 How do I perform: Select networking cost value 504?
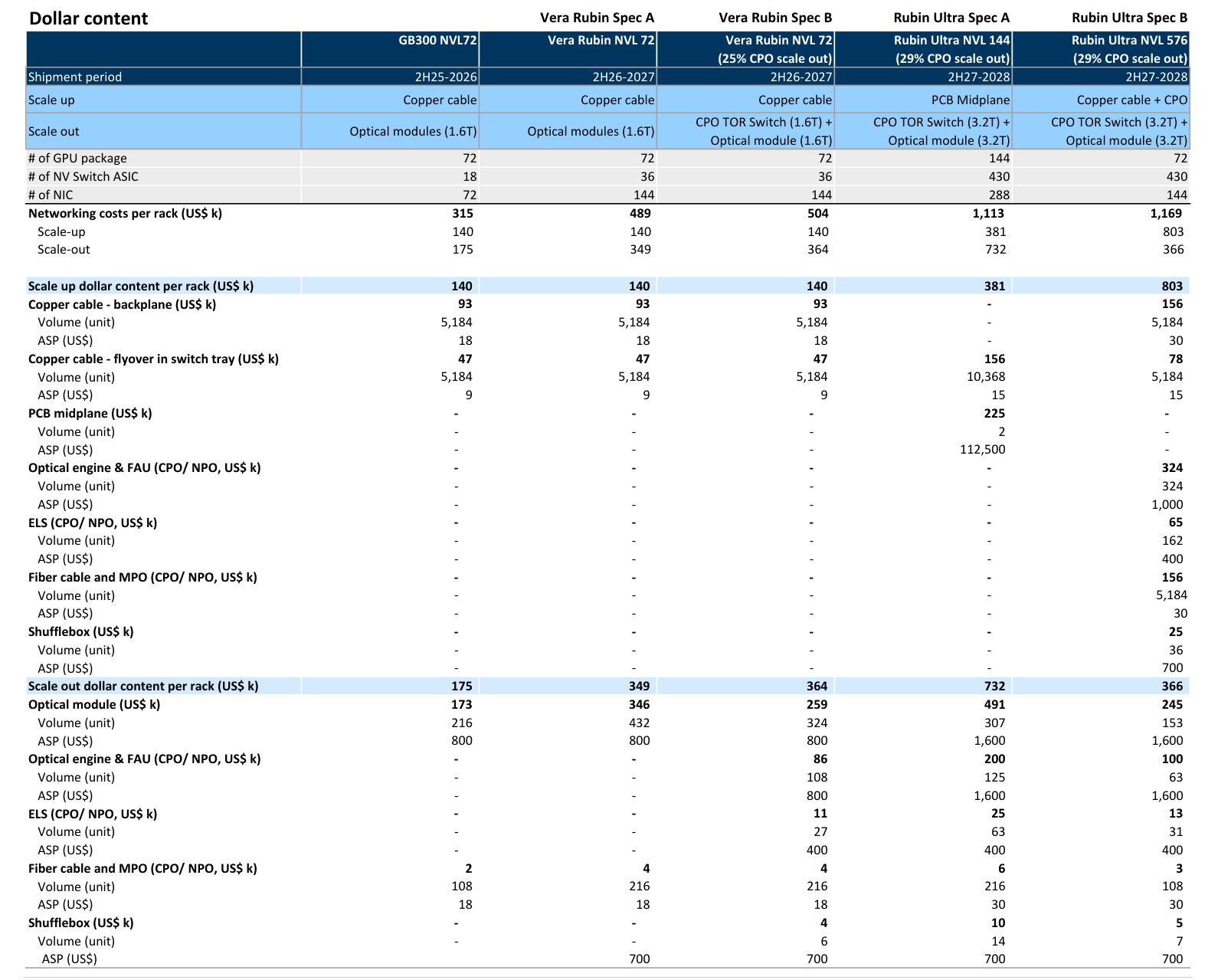[x=818, y=213]
